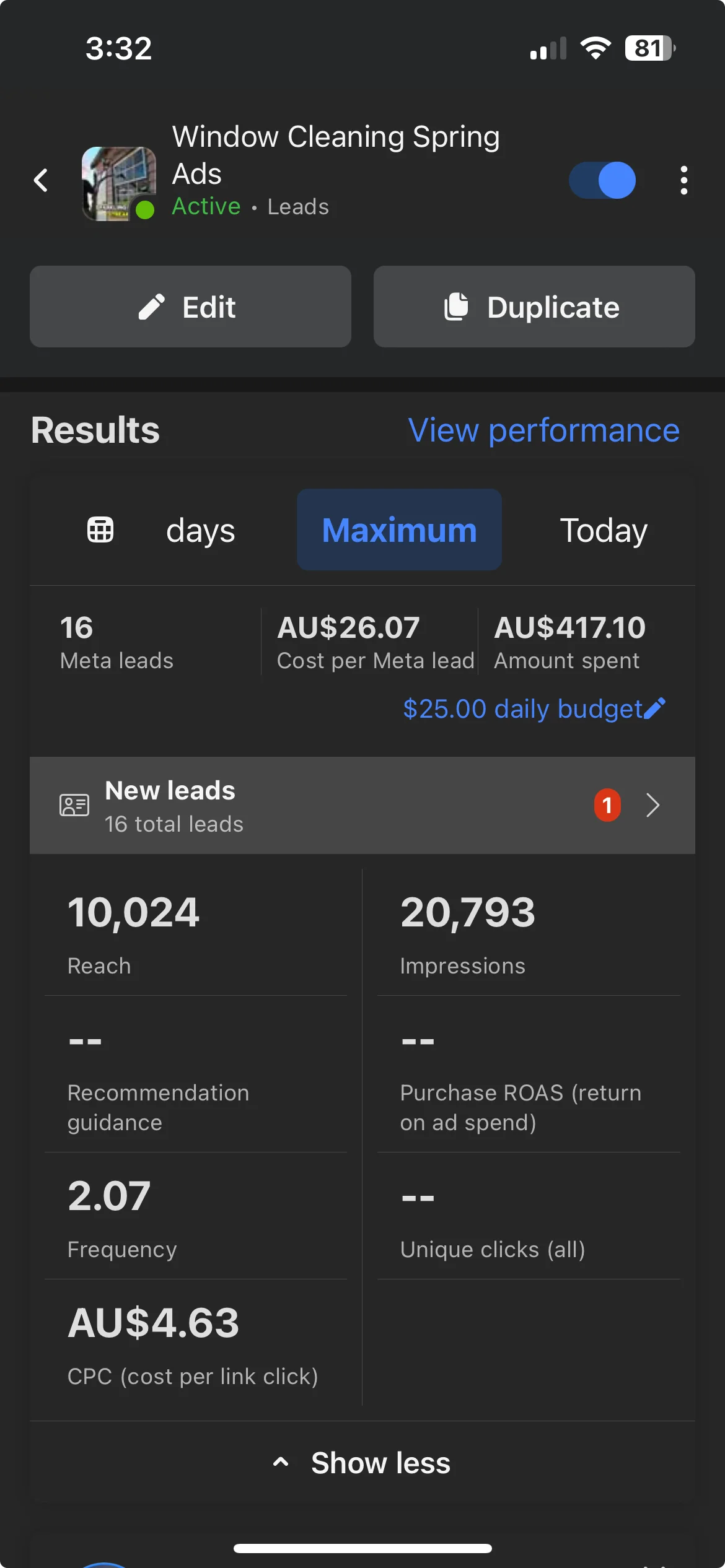Collapse metrics with Show less
This screenshot has height=1568, width=725.
coord(380,1463)
